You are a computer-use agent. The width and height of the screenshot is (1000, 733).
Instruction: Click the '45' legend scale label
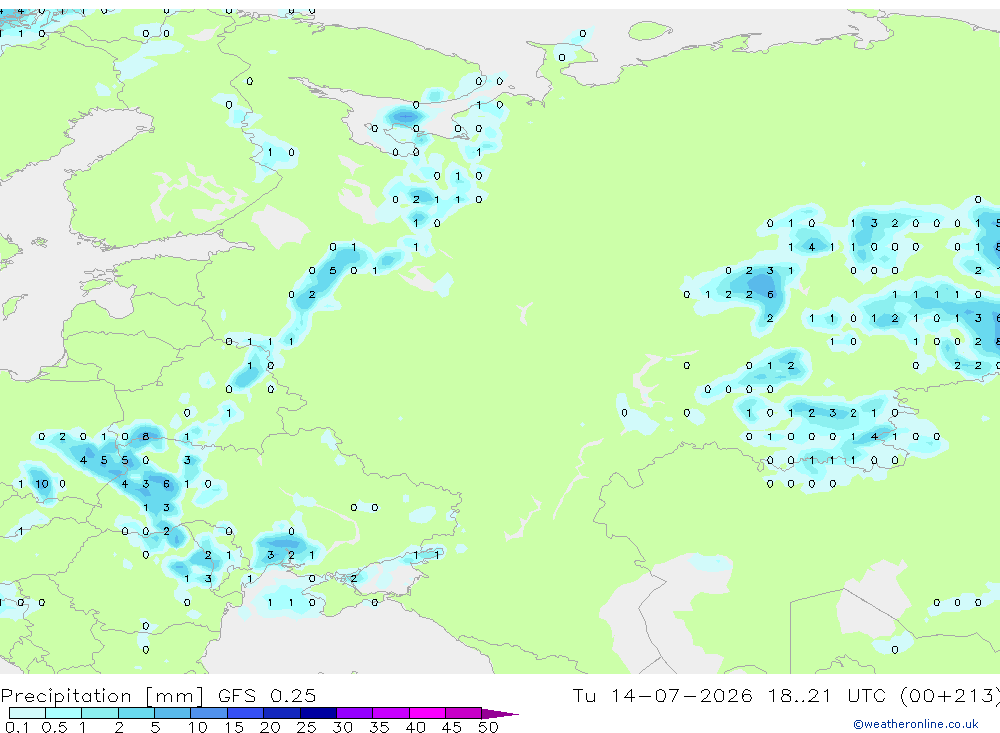pos(452,727)
